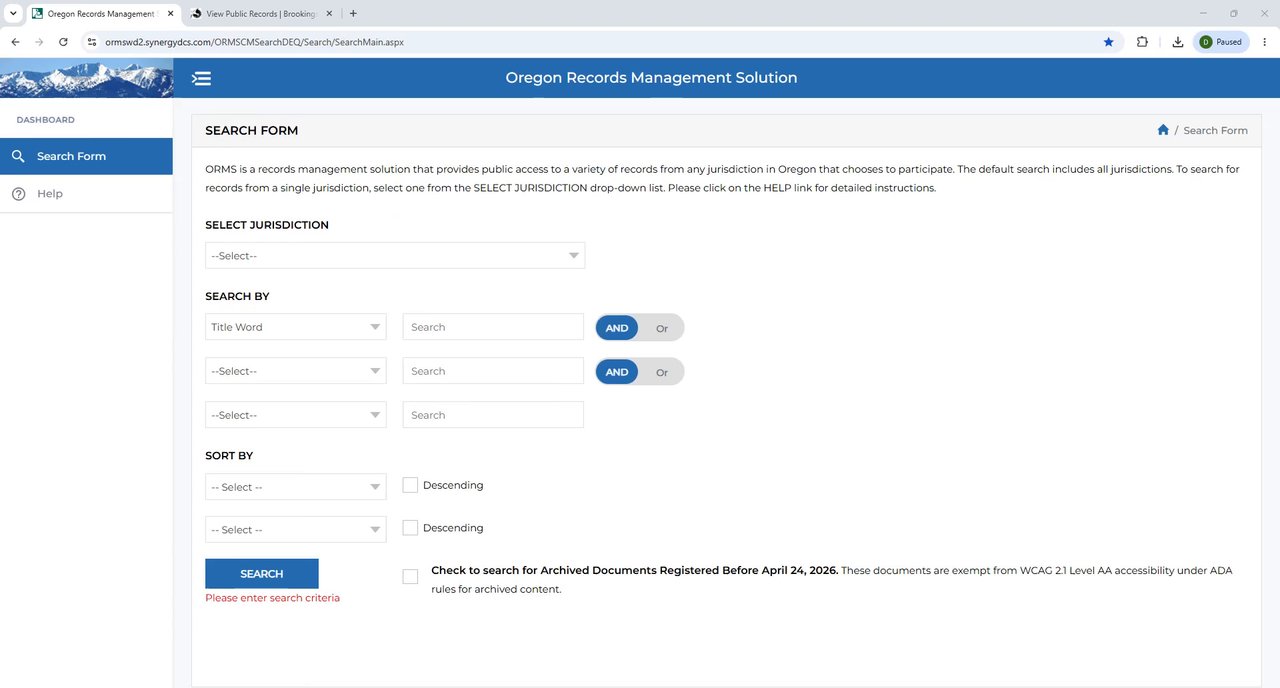Click the SELECT JURISDICTION label
The height and width of the screenshot is (688, 1280).
pos(267,225)
